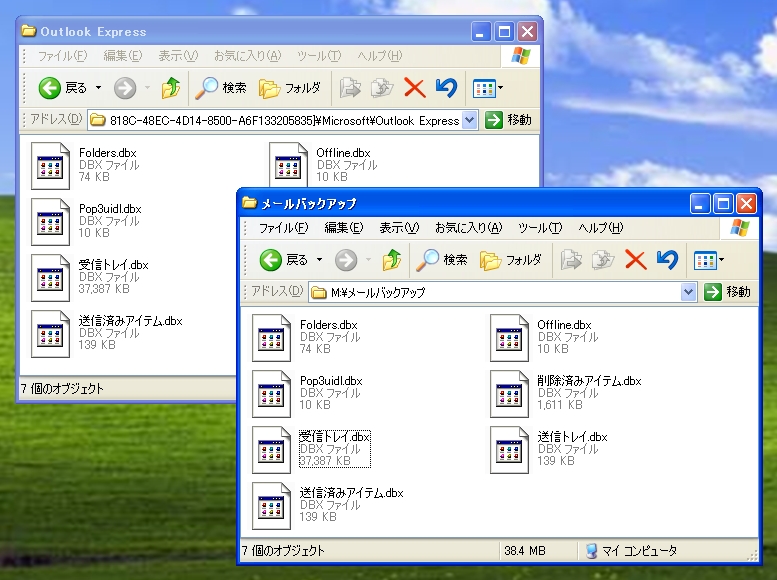Screen dimensions: 777x580
Task: Open ツール(T) menu in Outlook Express window
Action: (x=319, y=56)
